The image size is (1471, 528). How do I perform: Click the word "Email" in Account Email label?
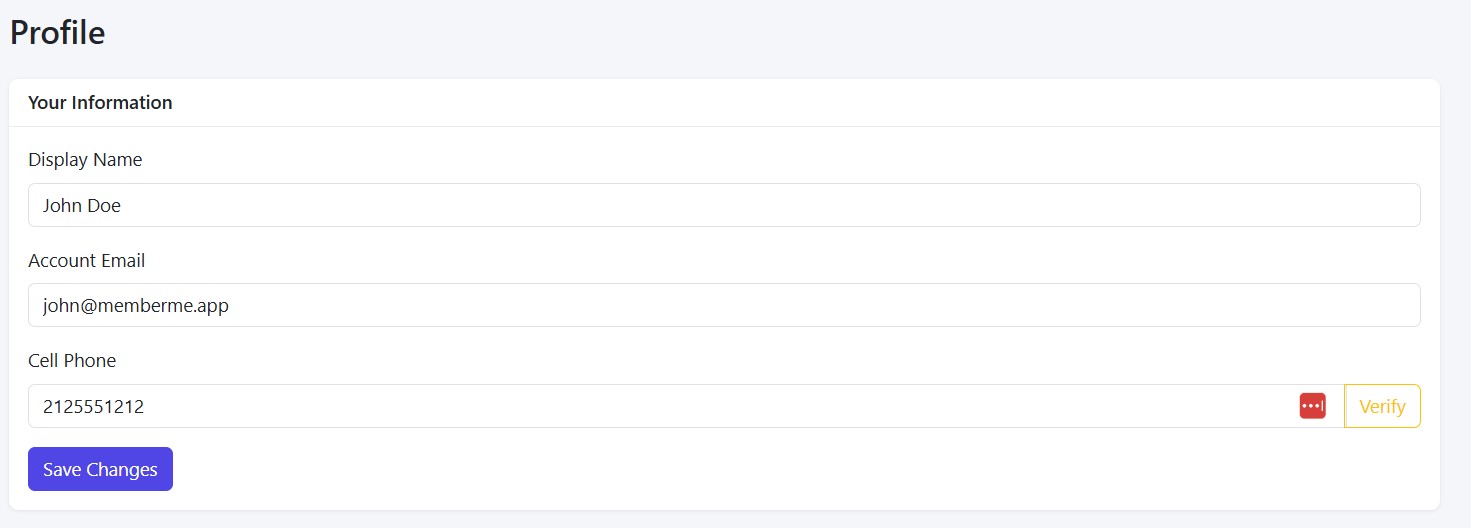point(122,261)
